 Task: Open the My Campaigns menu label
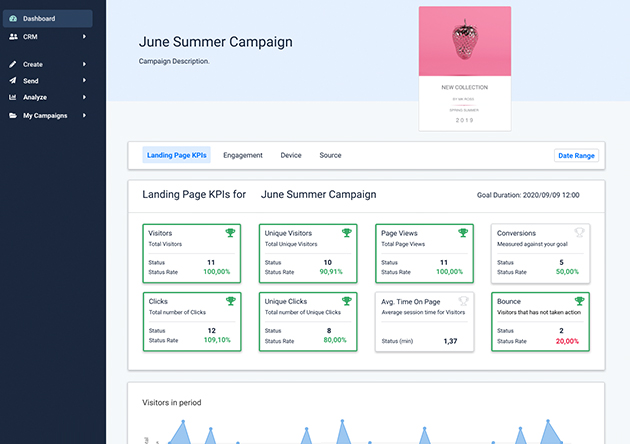pyautogui.click(x=45, y=116)
